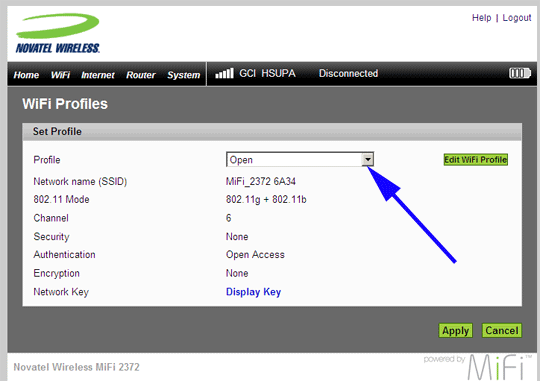Click the Novatel Wireless MiFi 2372 footer text

pos(76,367)
